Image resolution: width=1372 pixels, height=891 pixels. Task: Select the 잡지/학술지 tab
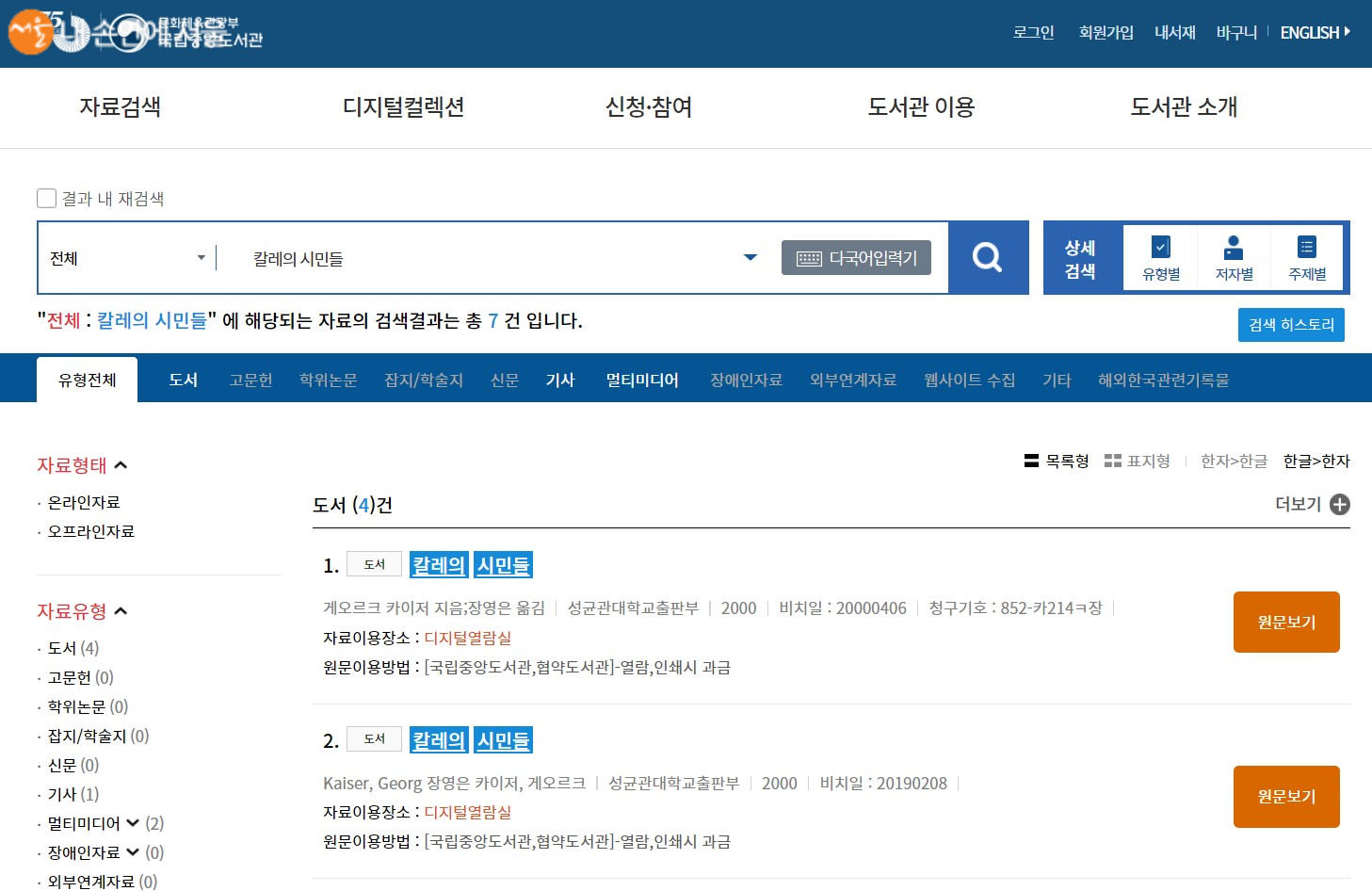coord(424,380)
